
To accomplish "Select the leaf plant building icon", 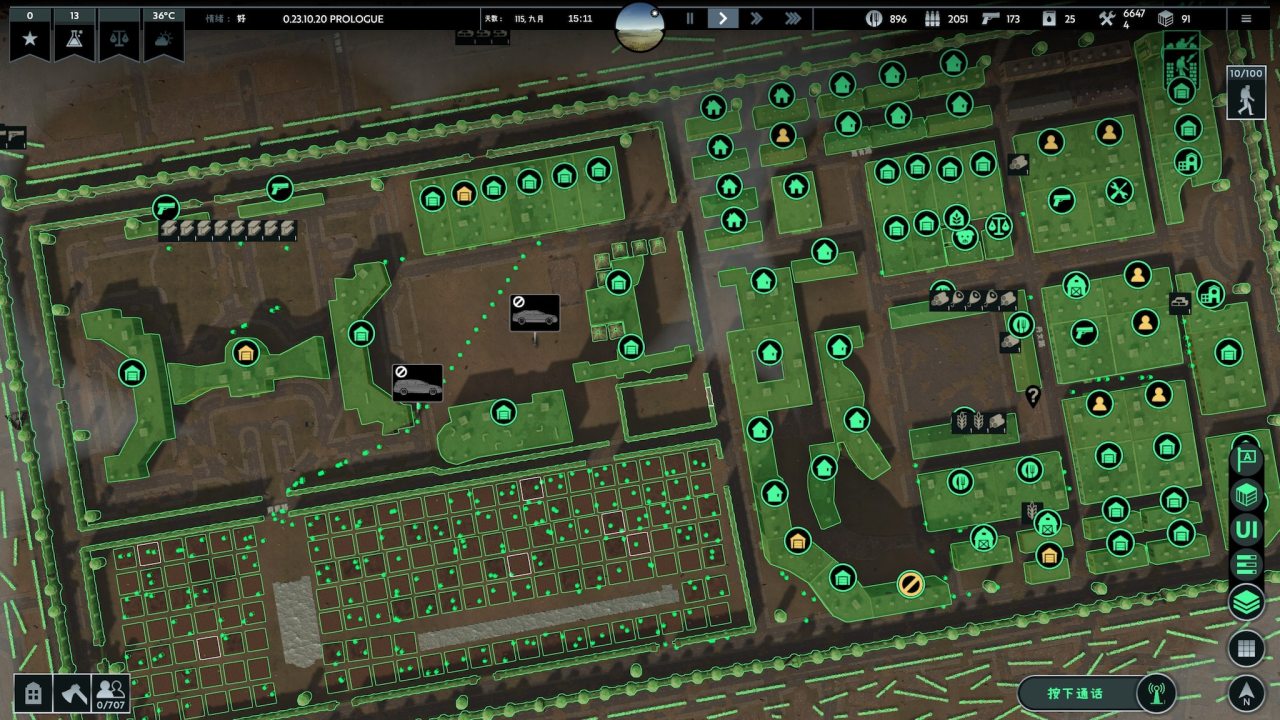I will click(x=957, y=217).
